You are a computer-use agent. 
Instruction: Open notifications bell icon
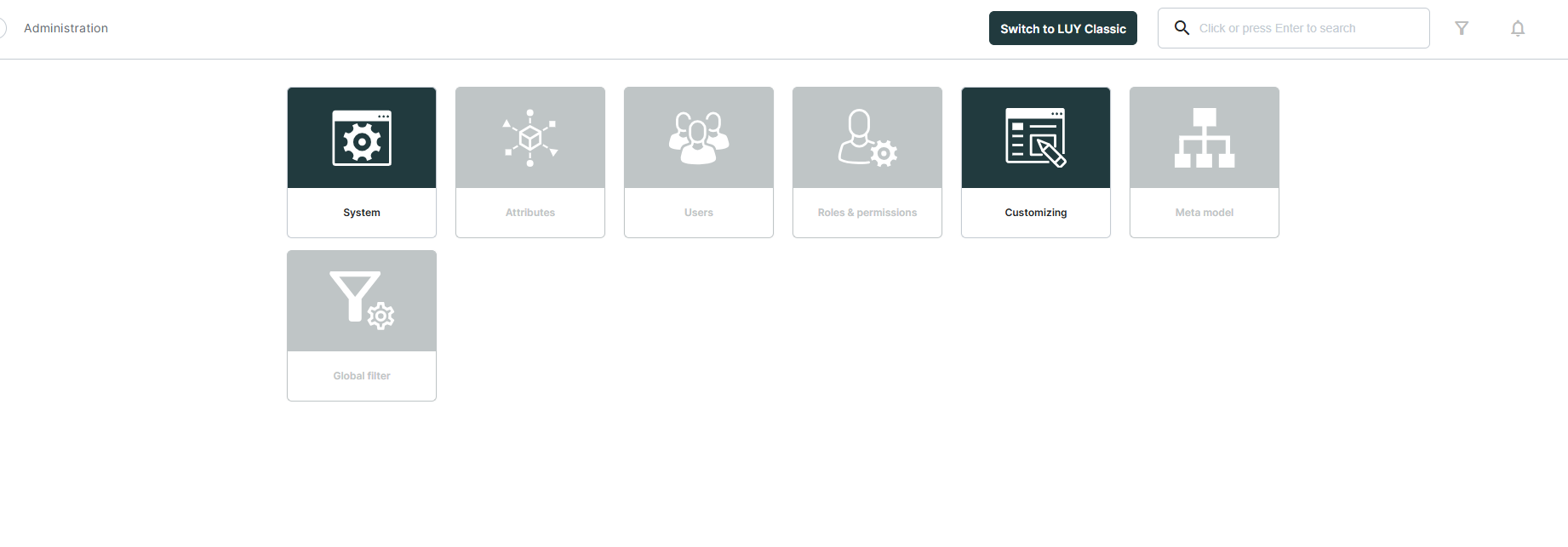click(1518, 28)
